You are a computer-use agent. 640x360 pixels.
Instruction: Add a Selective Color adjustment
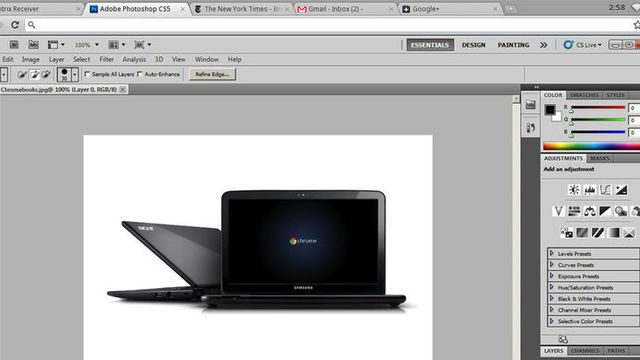tap(629, 233)
